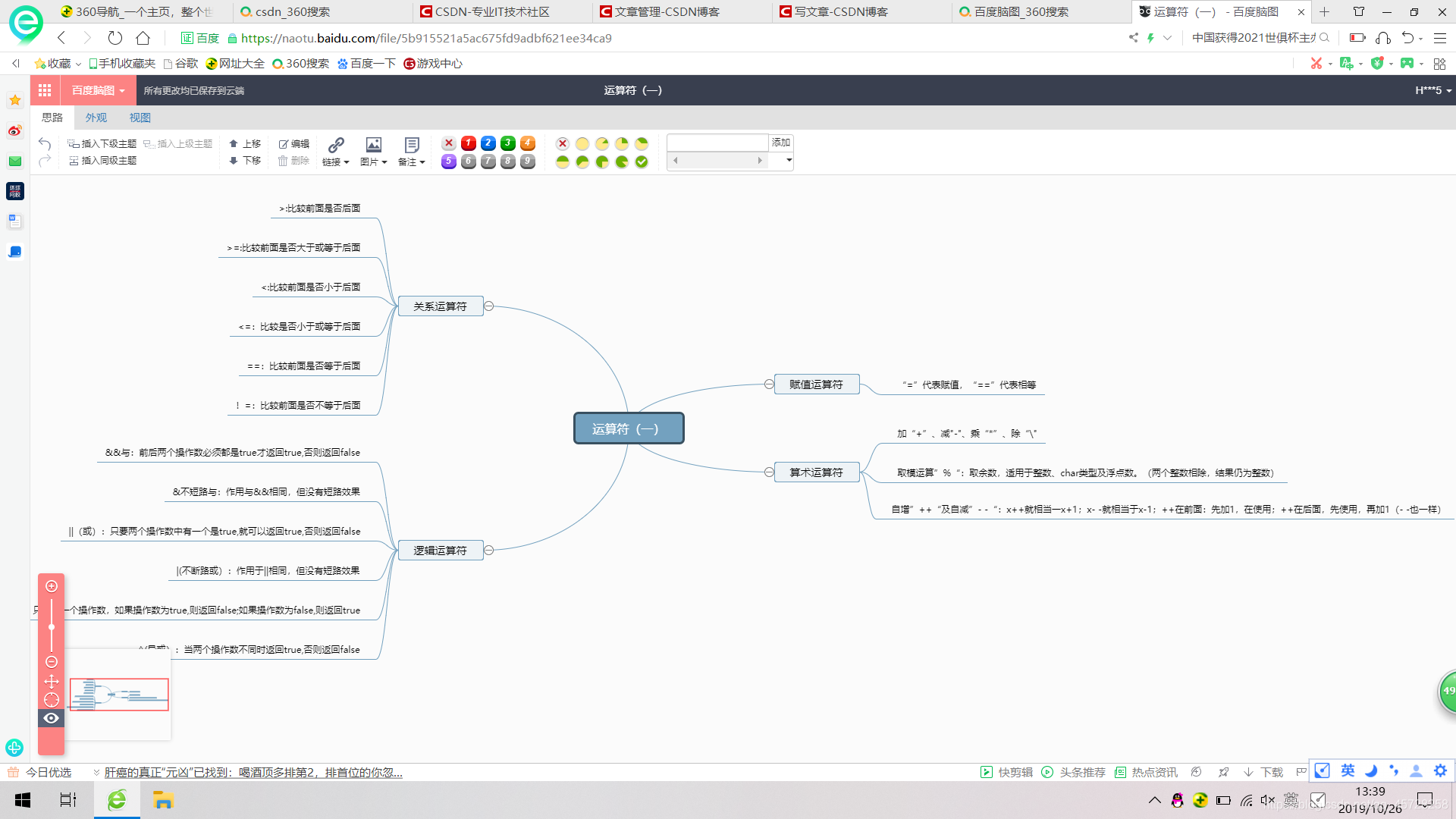This screenshot has width=1456, height=819.
Task: Open Task View on taskbar
Action: click(x=68, y=800)
